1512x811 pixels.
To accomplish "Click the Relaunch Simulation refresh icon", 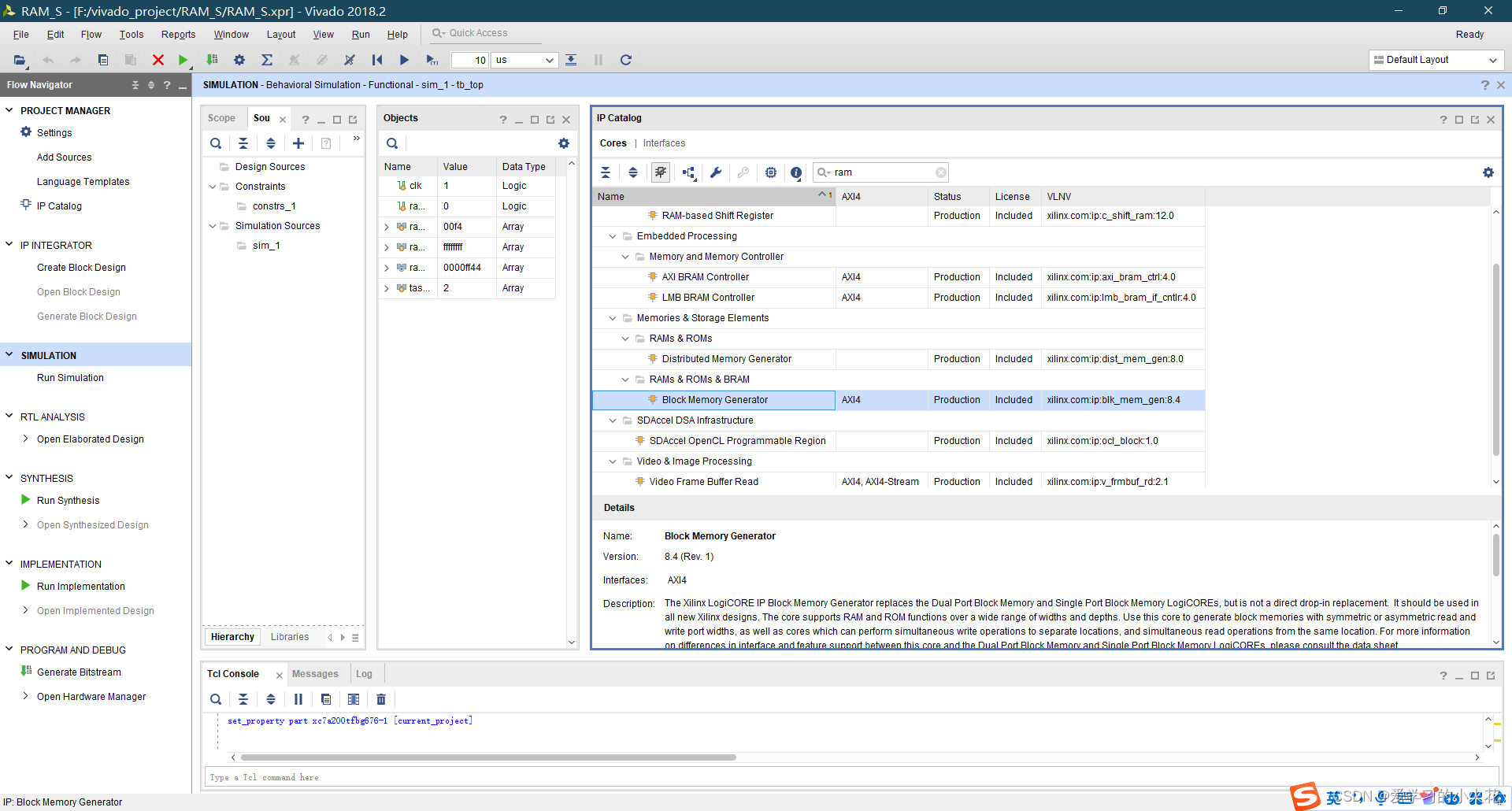I will [626, 60].
